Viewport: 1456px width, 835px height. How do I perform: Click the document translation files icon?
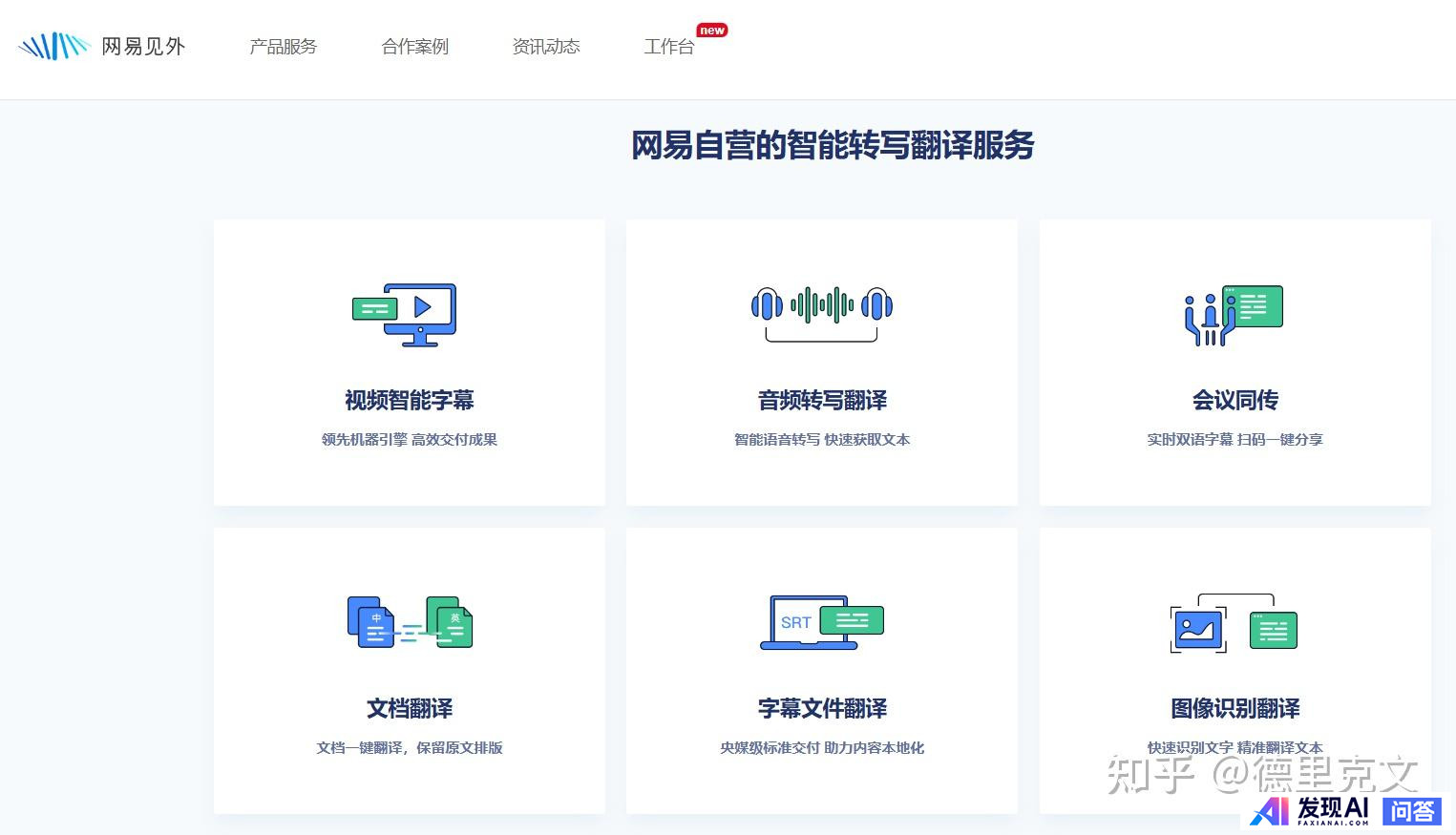click(410, 622)
